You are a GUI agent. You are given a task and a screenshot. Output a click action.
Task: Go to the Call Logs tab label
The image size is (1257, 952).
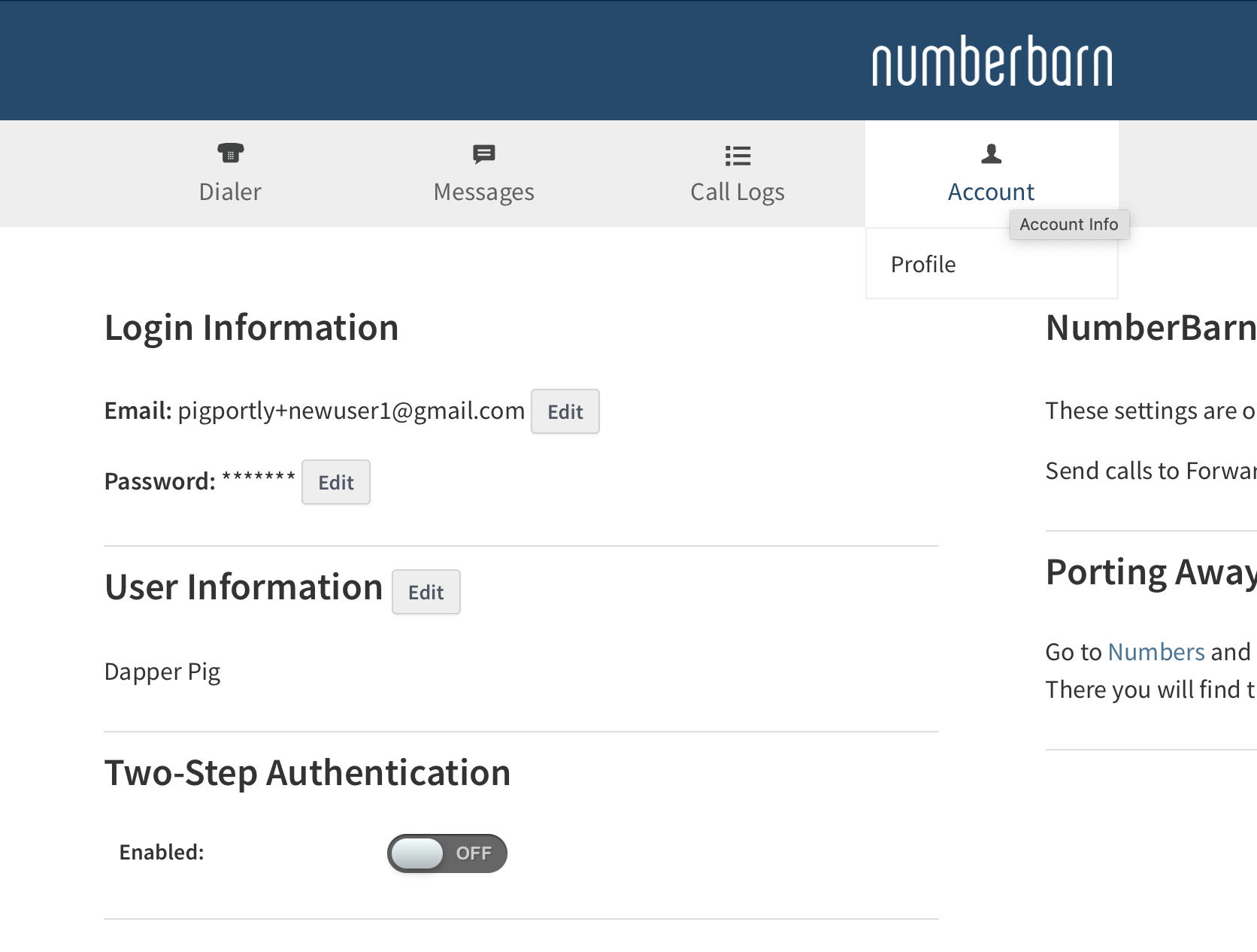737,193
